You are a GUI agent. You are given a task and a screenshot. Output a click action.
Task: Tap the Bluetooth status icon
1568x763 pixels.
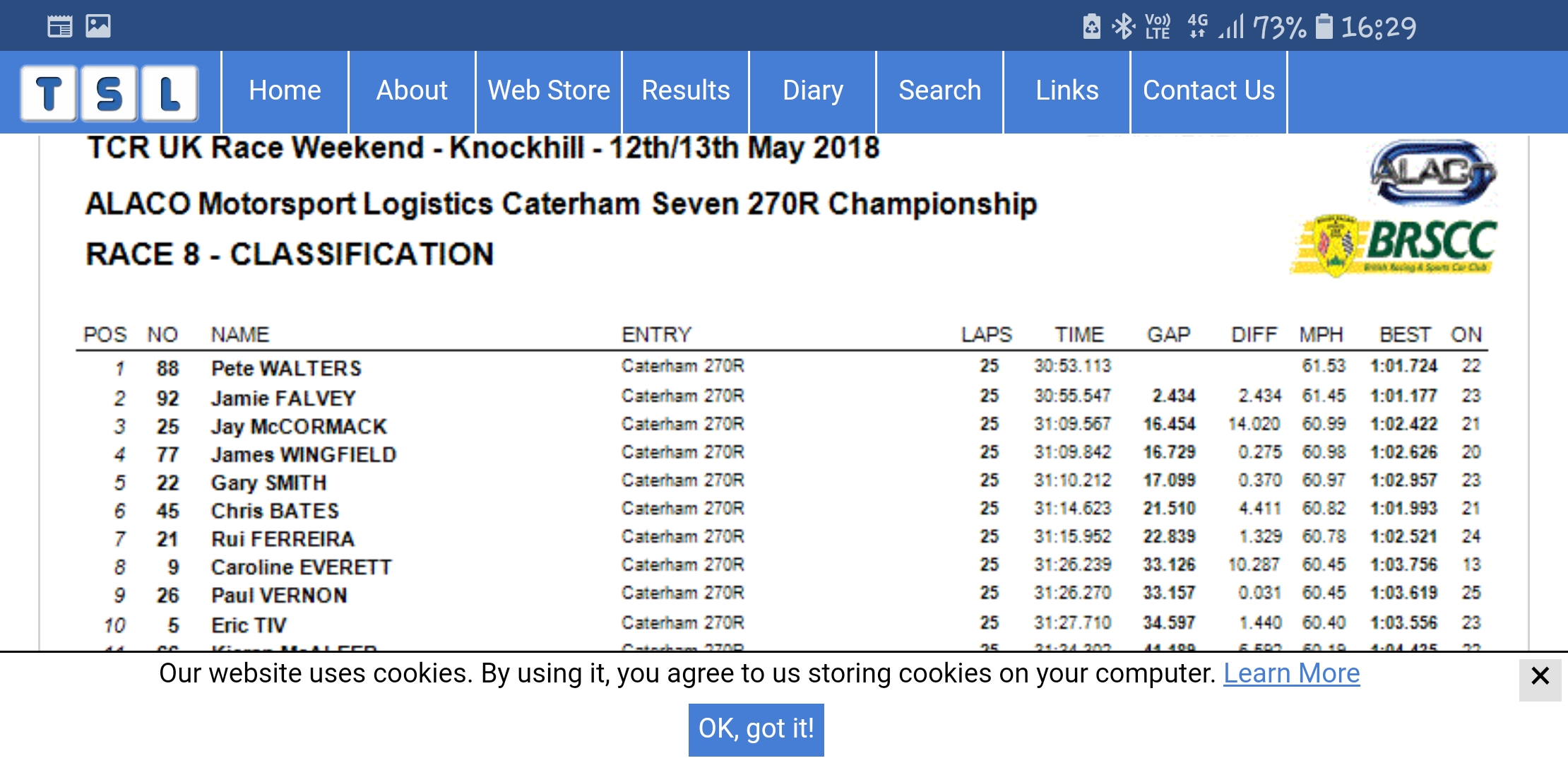tap(1122, 27)
